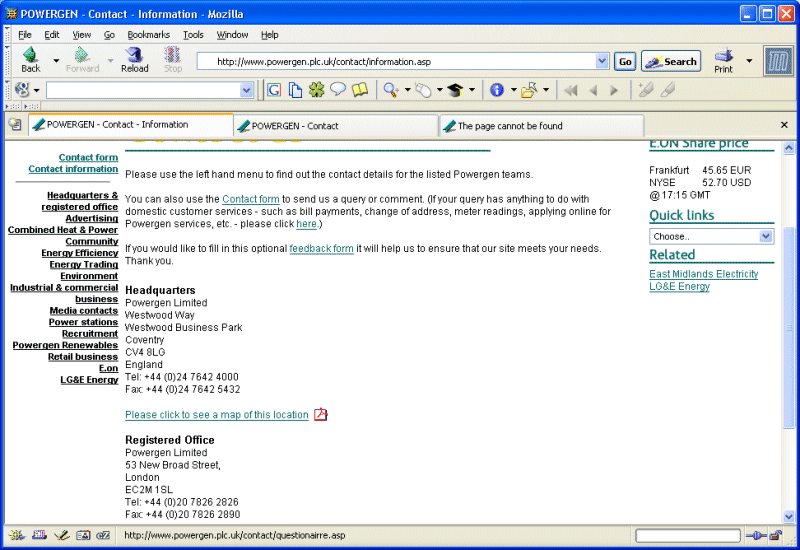Click the mouse pointer icon in Googlebar
800x550 pixels.
[423, 90]
